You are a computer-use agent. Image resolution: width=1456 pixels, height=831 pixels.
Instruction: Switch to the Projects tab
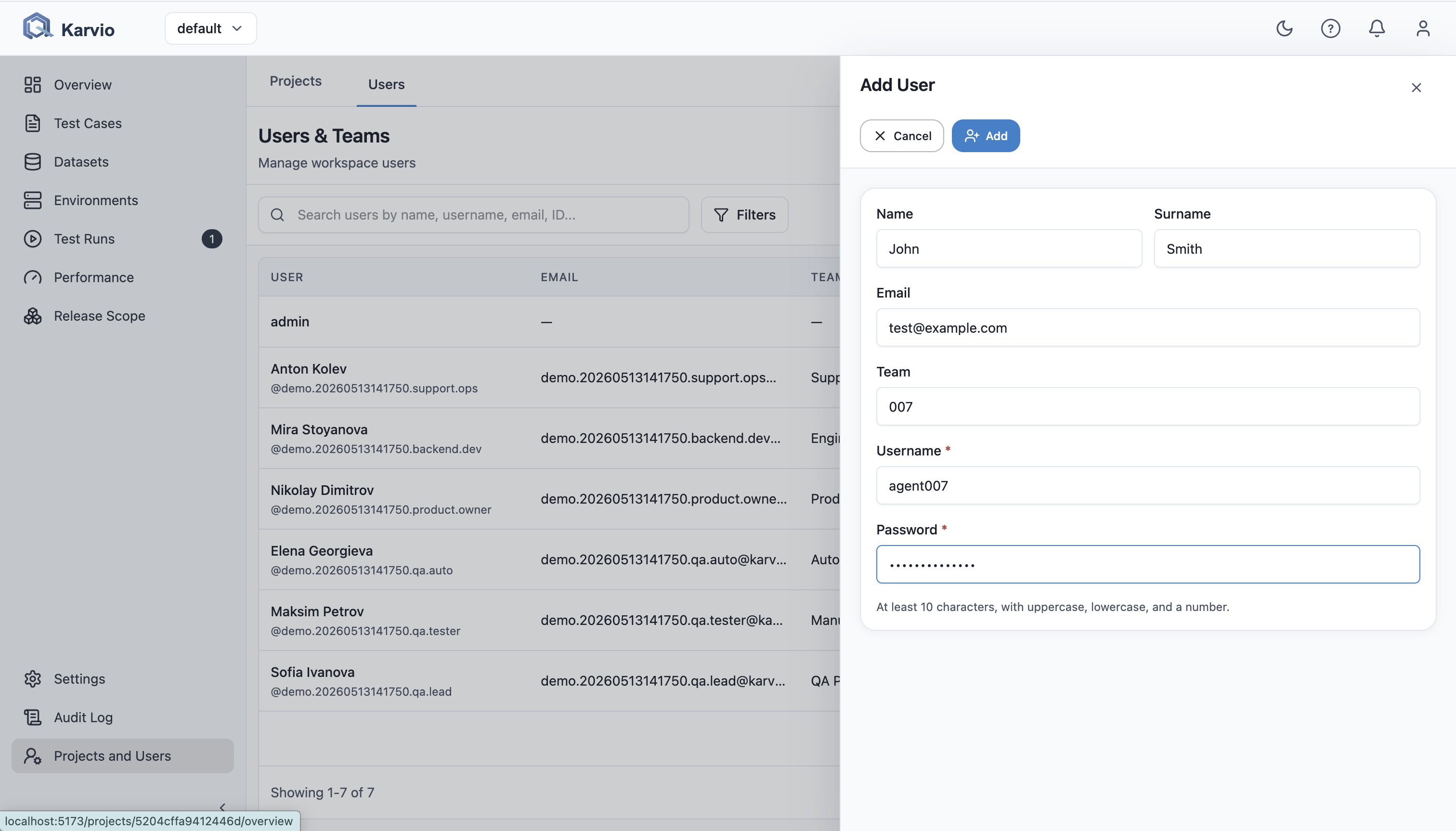[296, 81]
